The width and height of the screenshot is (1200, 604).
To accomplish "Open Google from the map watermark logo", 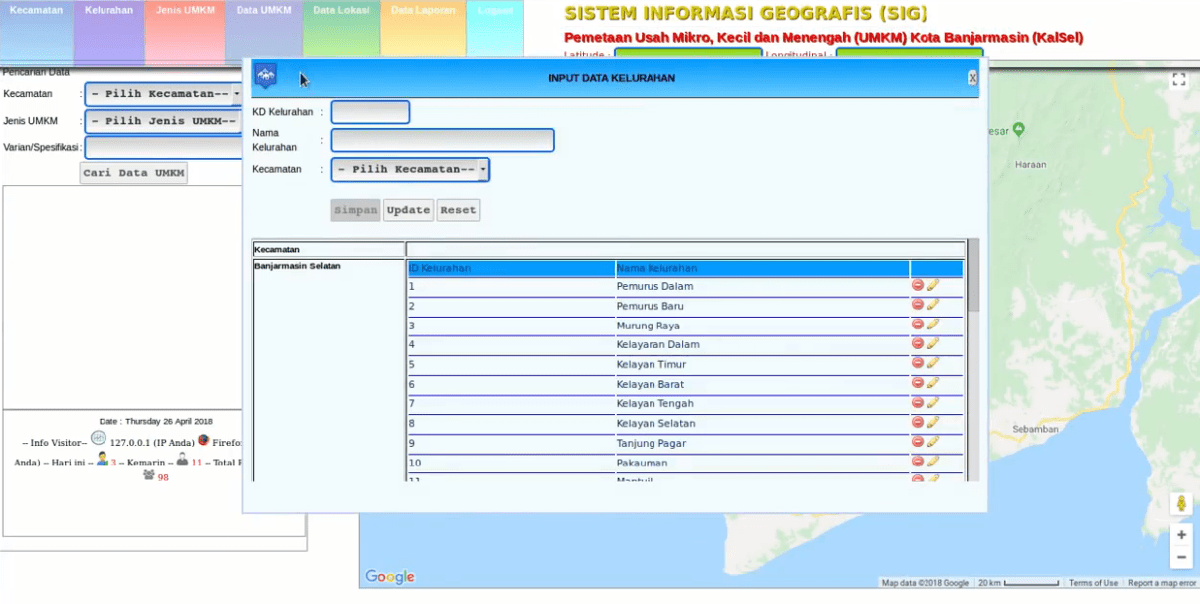I will pos(388,576).
